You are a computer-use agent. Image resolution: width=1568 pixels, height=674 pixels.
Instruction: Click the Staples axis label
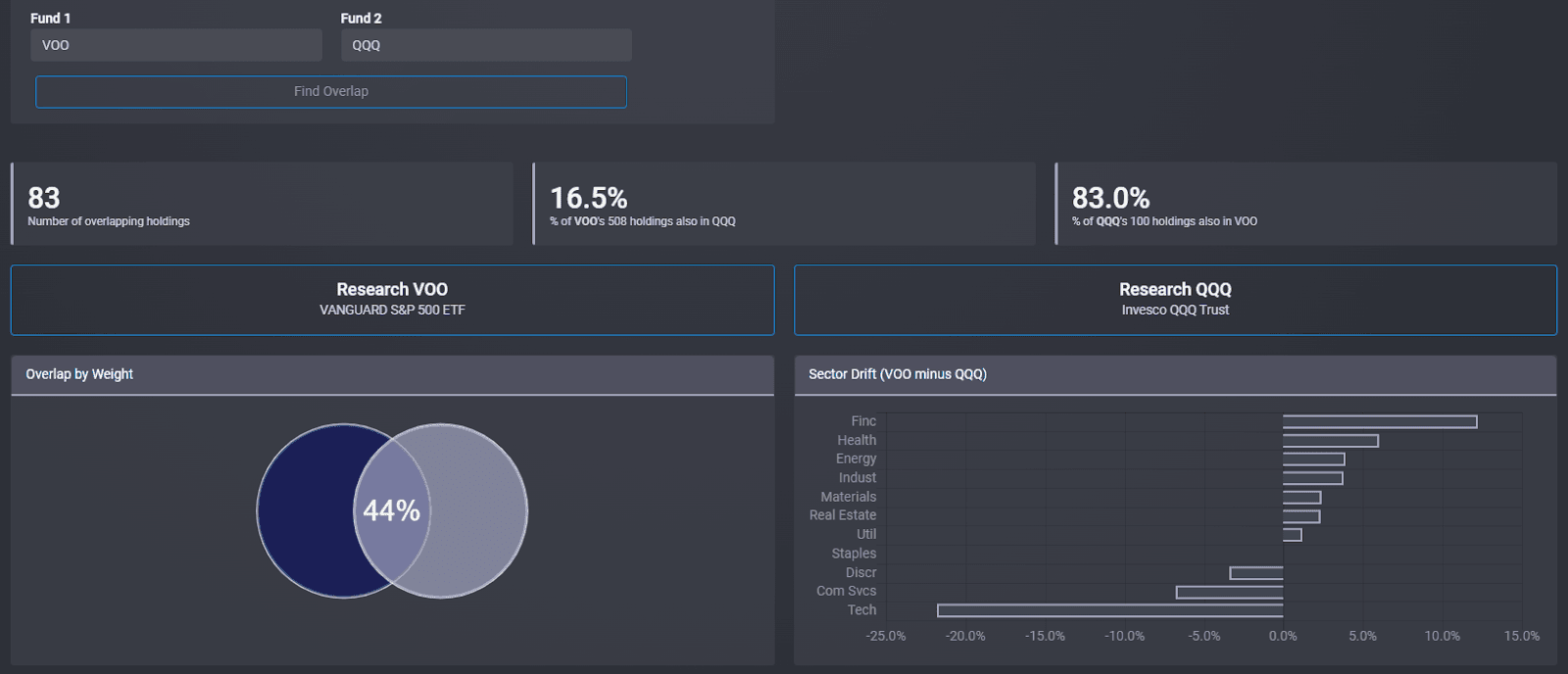click(x=854, y=554)
